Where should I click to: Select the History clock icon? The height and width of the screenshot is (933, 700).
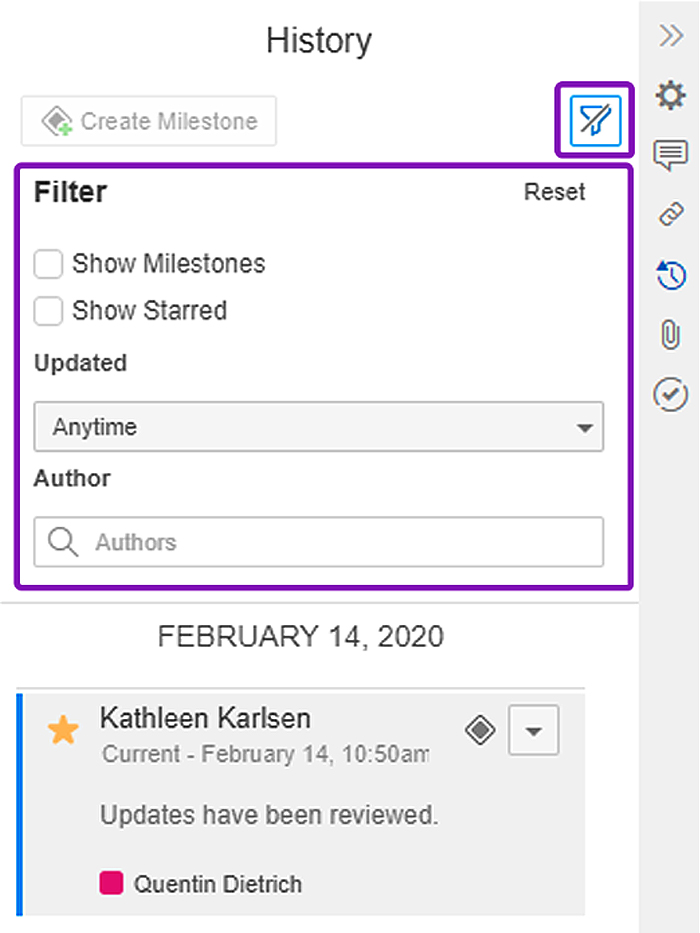click(x=670, y=275)
